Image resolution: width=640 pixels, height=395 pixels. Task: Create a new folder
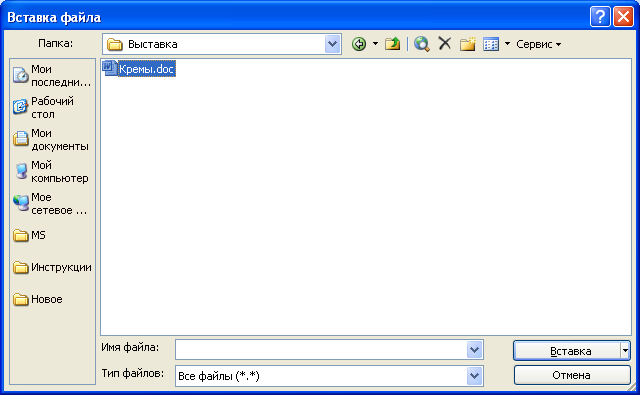point(468,44)
